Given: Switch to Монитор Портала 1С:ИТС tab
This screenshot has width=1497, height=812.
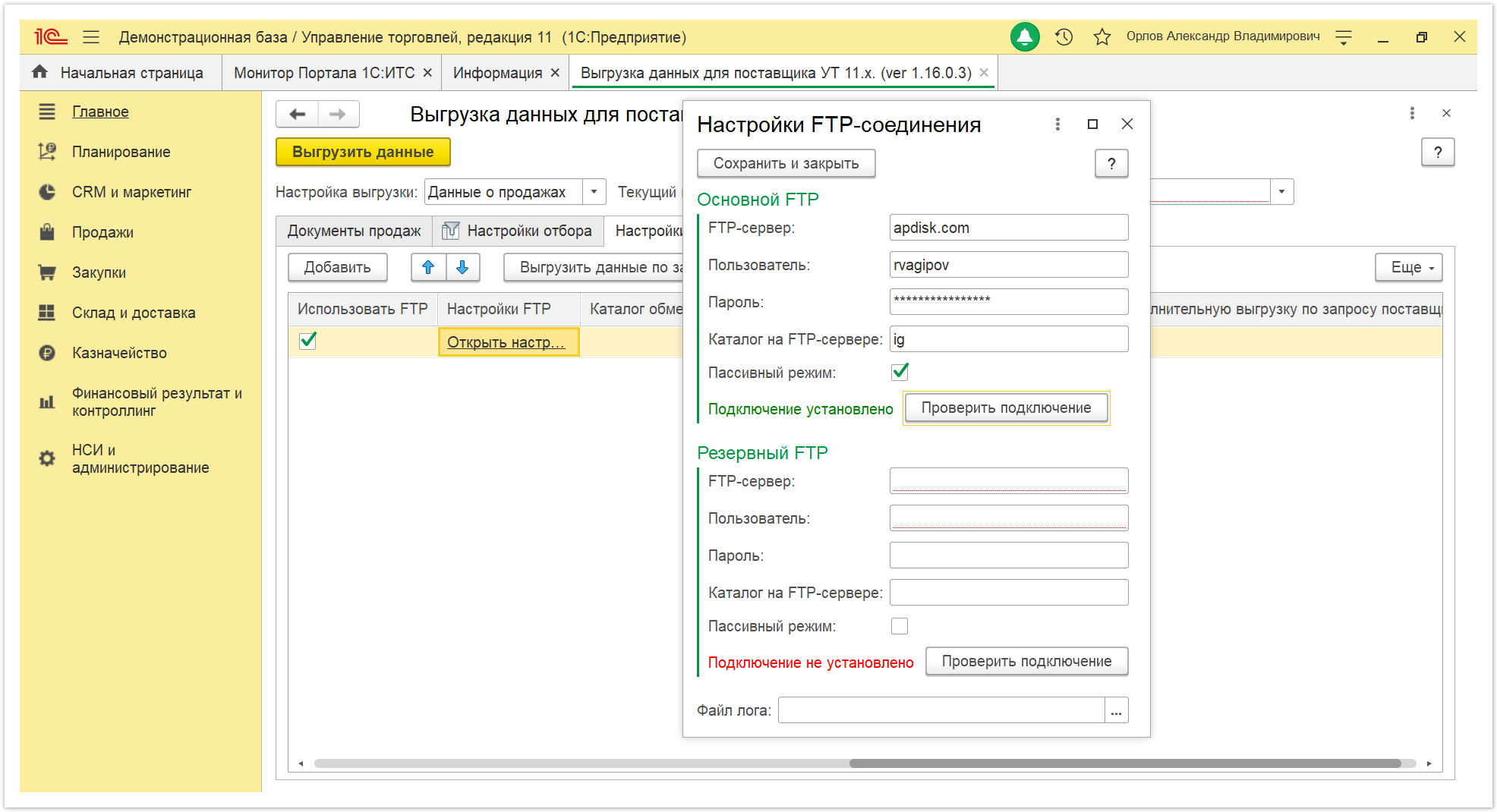Looking at the screenshot, I should click(324, 73).
